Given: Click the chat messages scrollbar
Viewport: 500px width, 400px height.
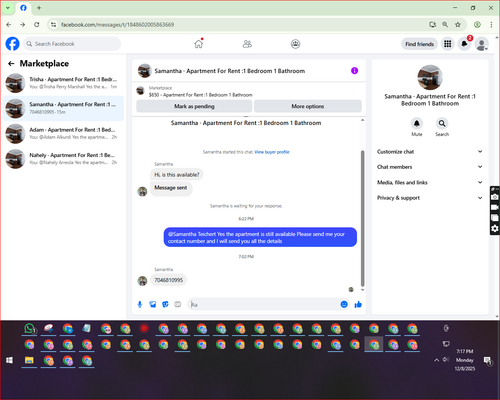Looking at the screenshot, I should 363,218.
